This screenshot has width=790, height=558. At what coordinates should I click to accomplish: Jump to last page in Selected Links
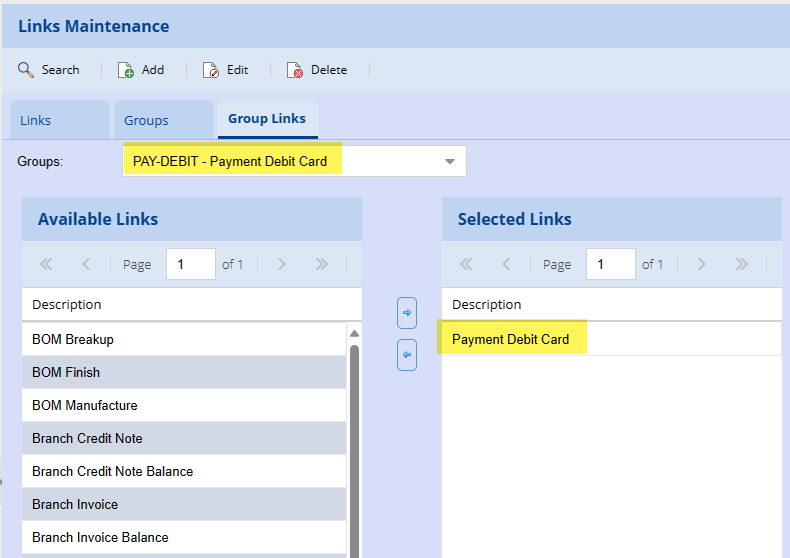[x=741, y=264]
